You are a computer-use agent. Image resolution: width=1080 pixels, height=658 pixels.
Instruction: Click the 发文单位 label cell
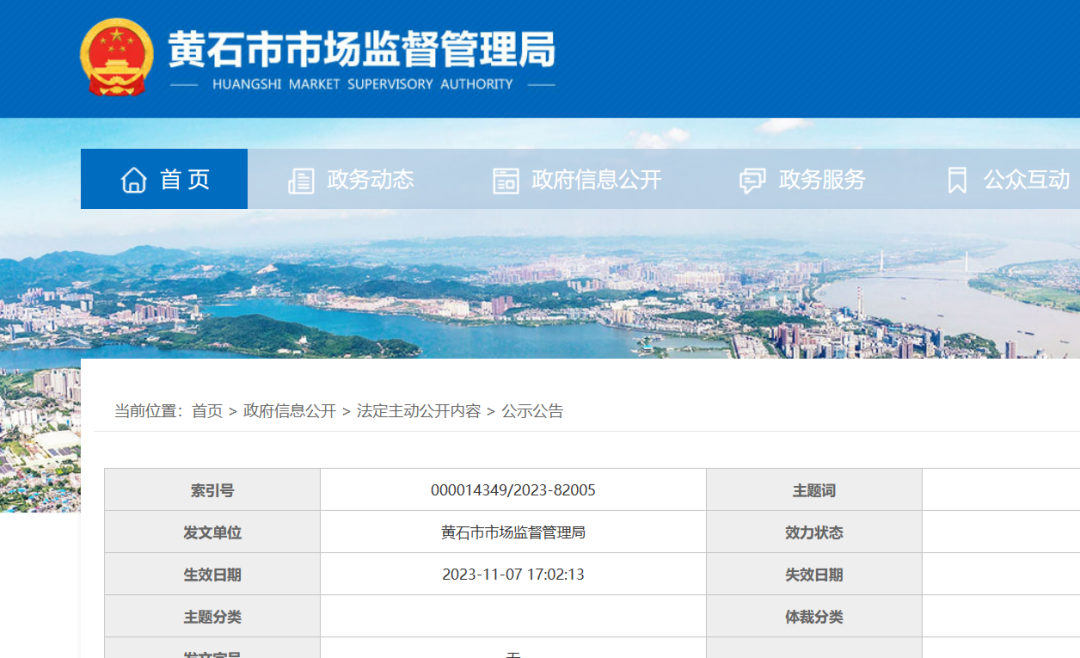click(x=212, y=532)
